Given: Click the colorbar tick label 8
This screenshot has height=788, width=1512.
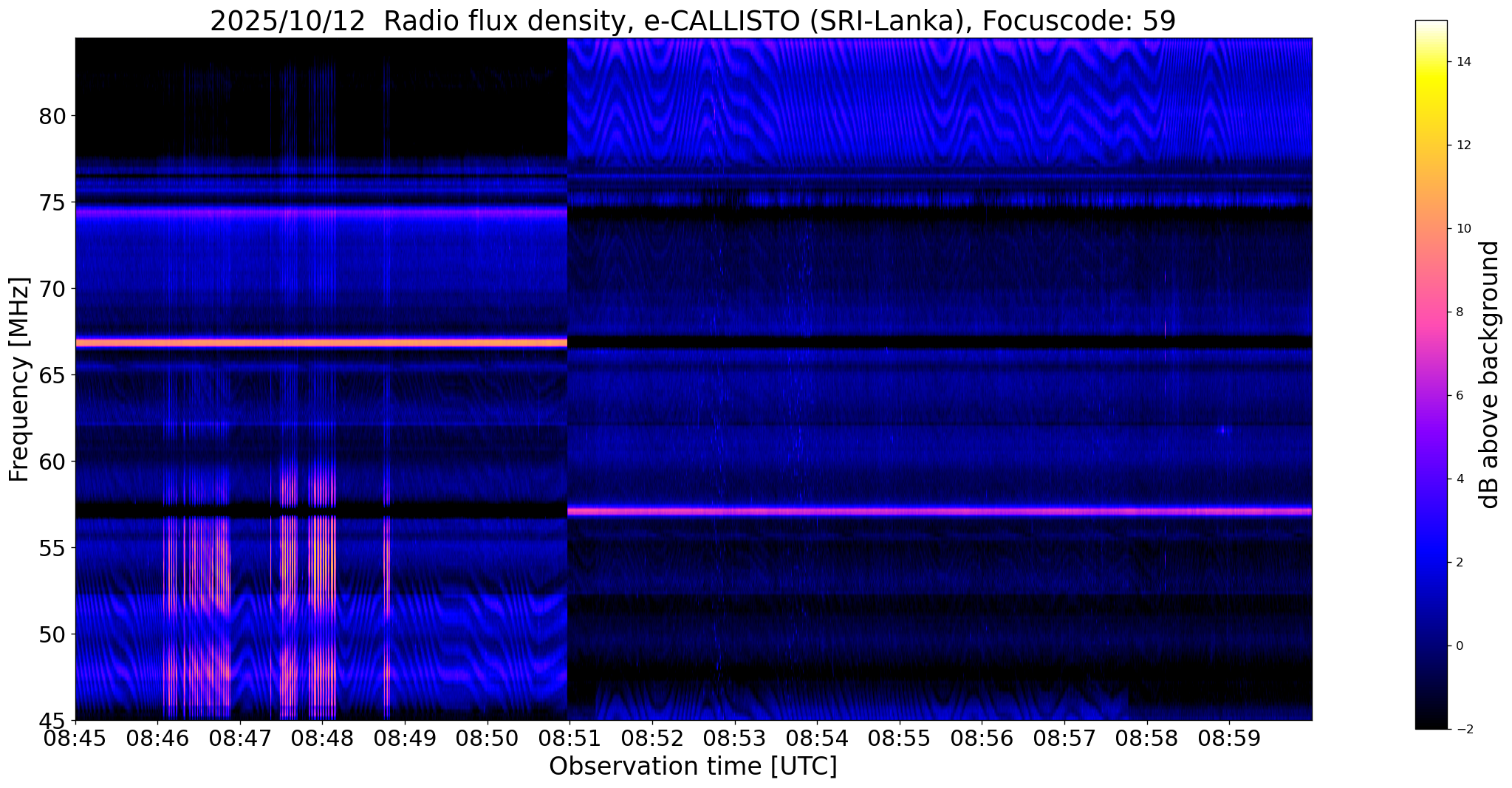Looking at the screenshot, I should click(1459, 312).
